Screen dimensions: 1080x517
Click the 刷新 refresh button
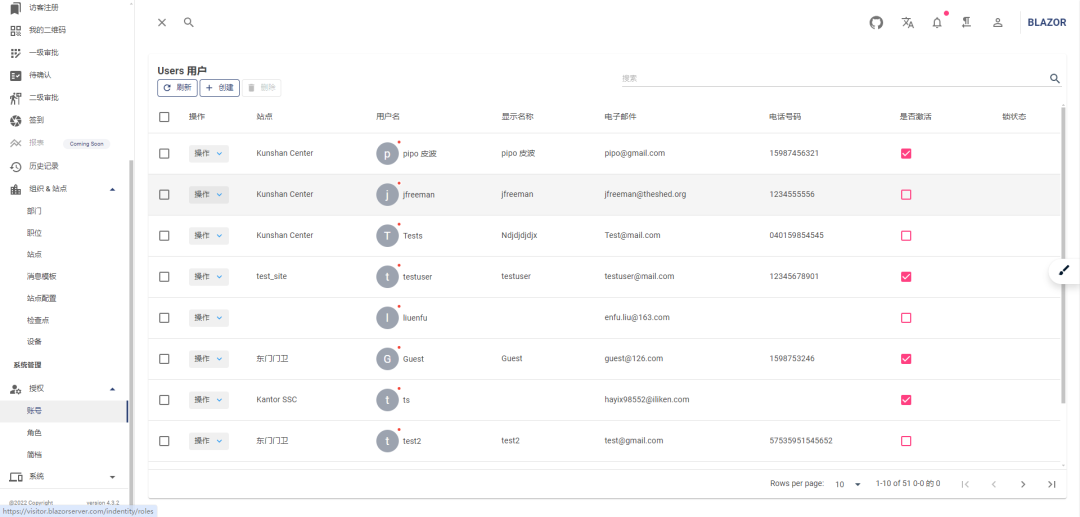click(177, 87)
